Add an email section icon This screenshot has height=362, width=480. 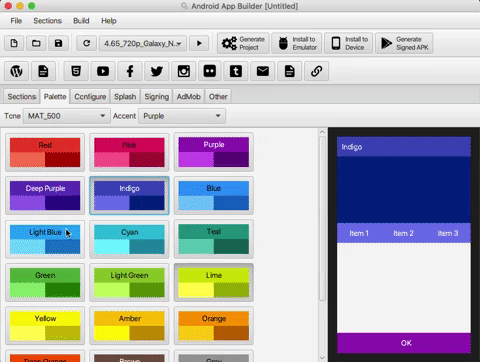[x=263, y=71]
